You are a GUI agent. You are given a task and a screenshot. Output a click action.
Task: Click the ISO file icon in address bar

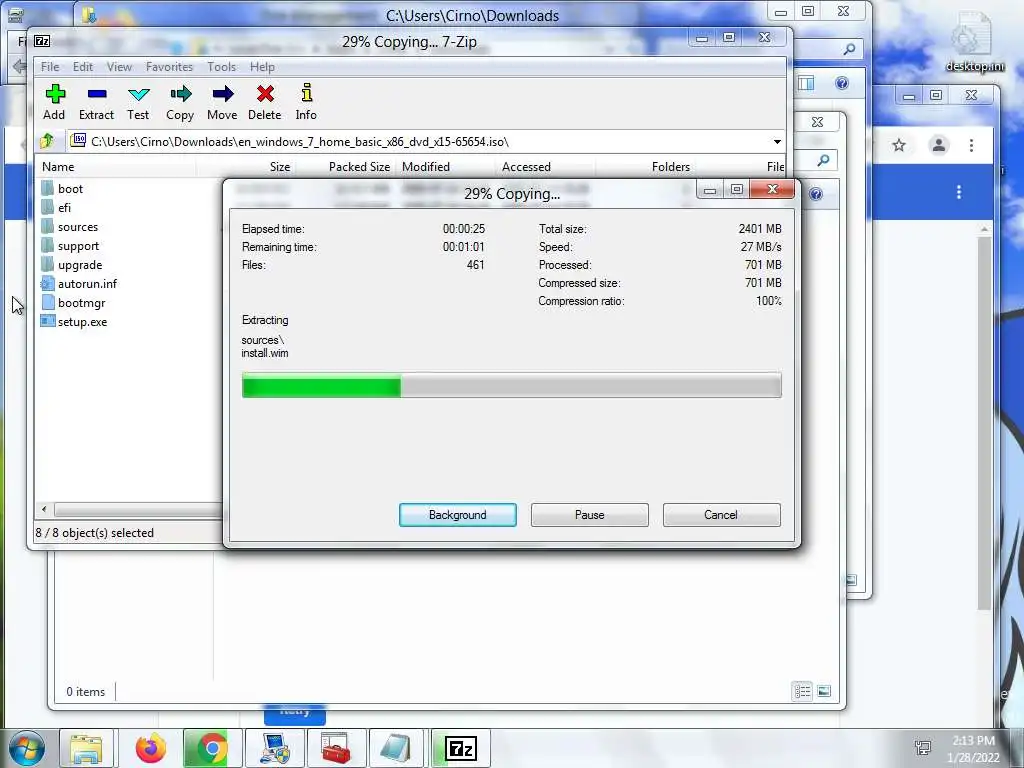click(78, 140)
